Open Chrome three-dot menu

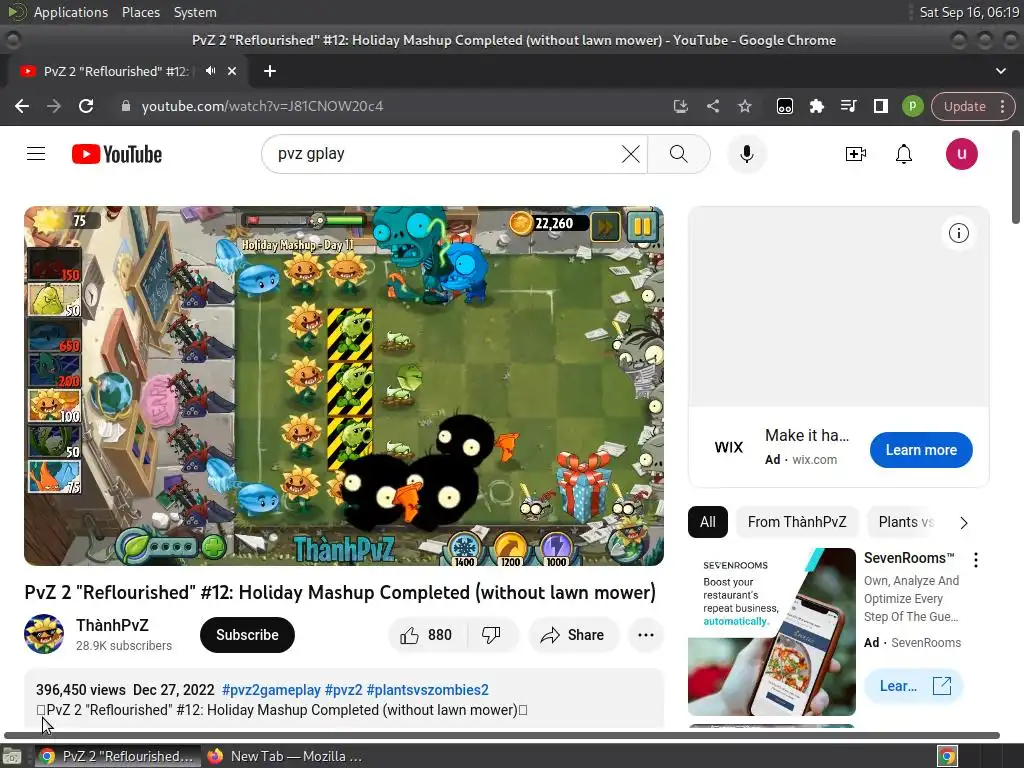coord(1002,106)
